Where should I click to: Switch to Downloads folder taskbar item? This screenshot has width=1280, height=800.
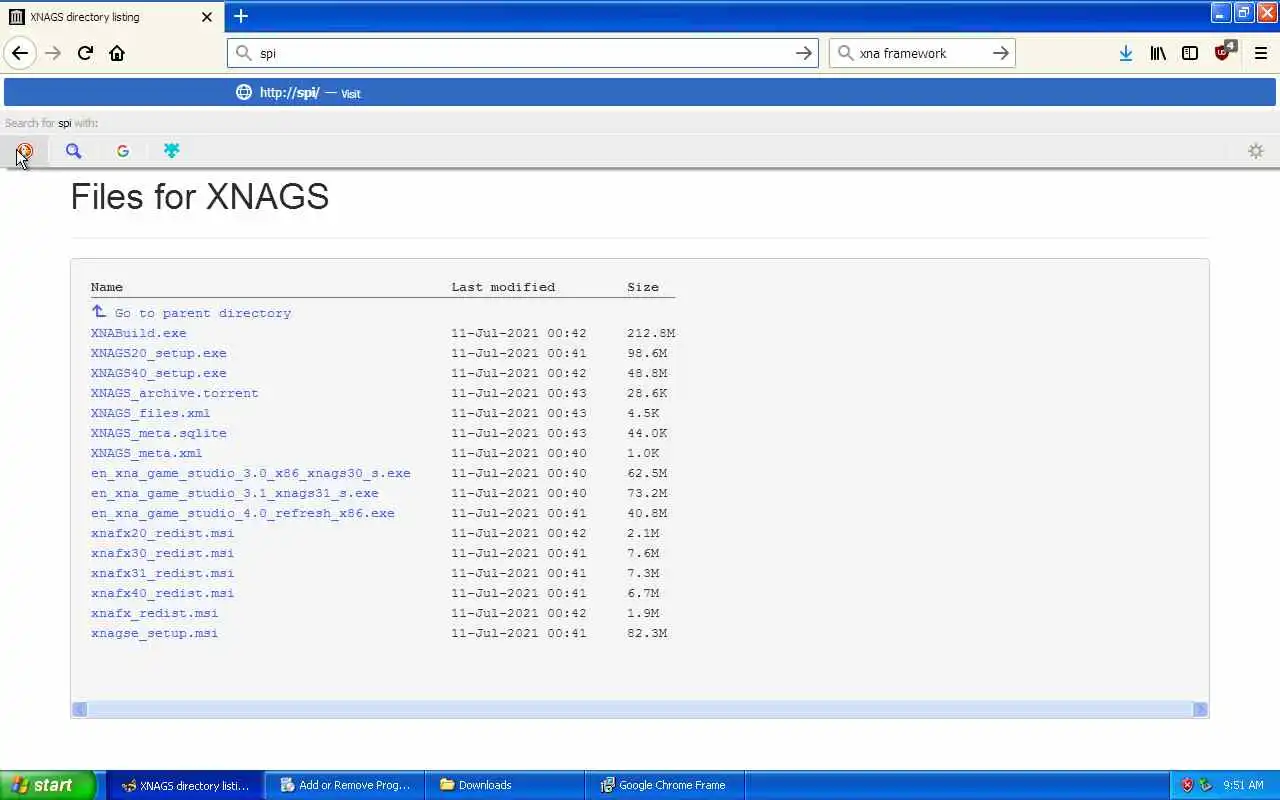click(505, 785)
